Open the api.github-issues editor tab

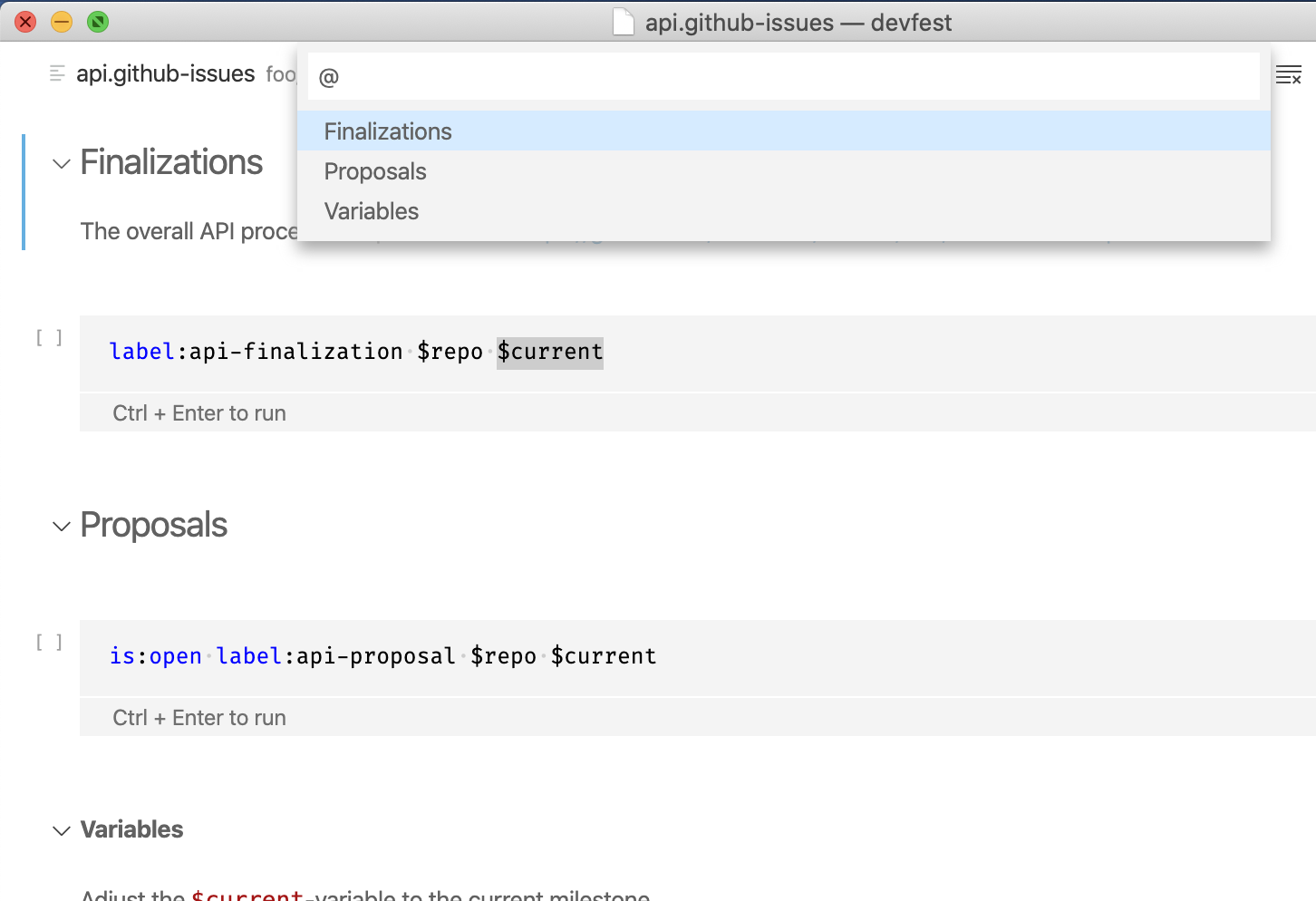(166, 73)
